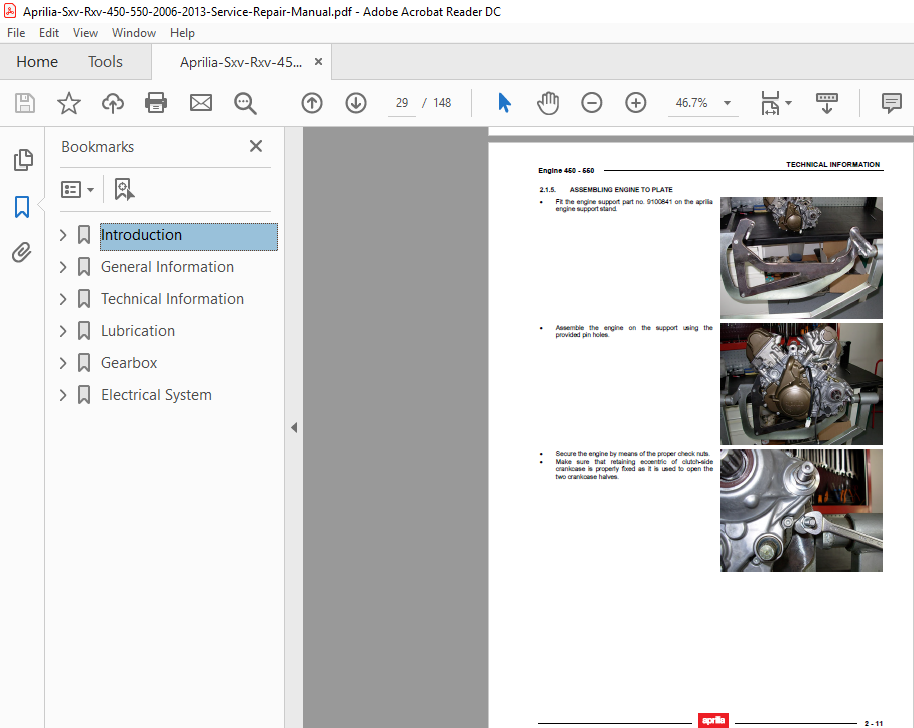Add file to Starred with star icon
Image resolution: width=914 pixels, height=728 pixels.
coord(69,103)
